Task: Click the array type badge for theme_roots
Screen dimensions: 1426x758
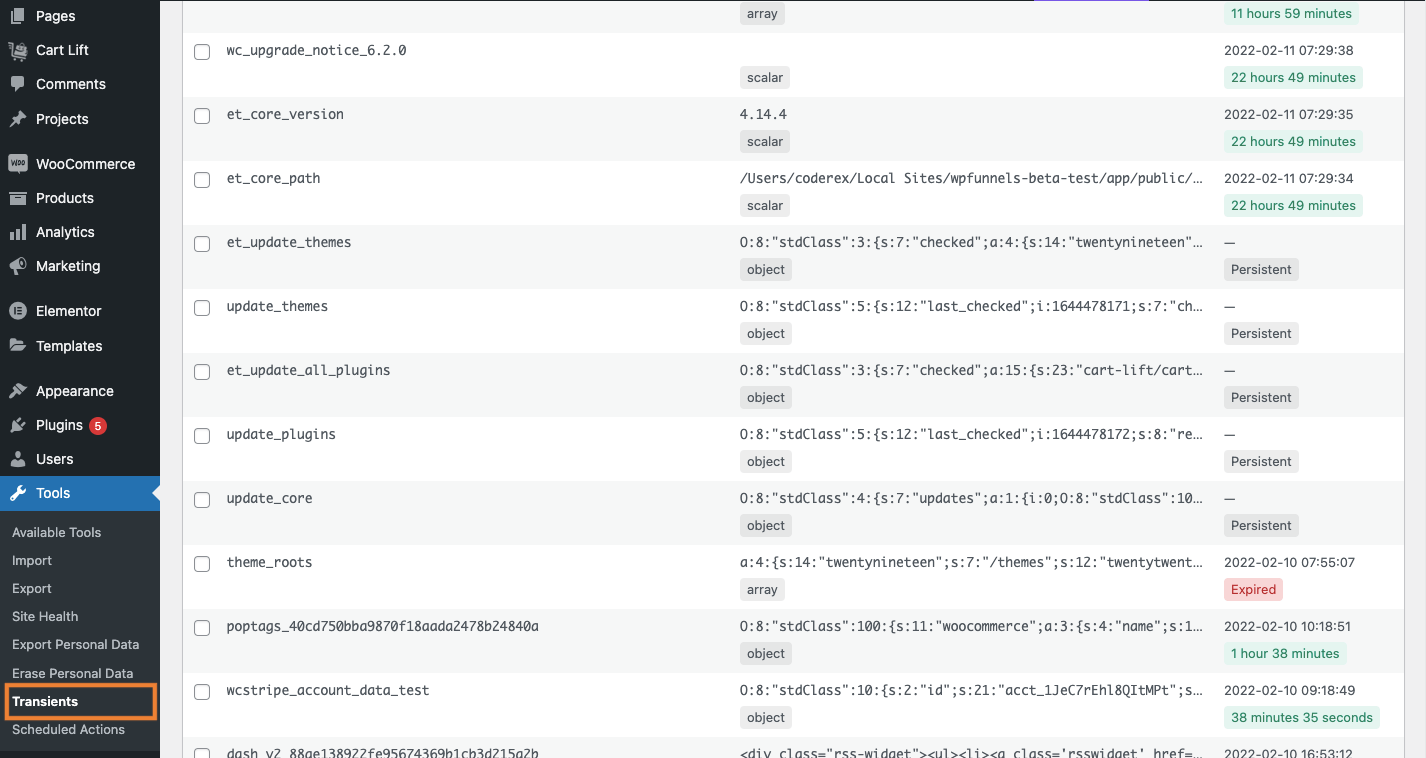Action: pos(762,589)
